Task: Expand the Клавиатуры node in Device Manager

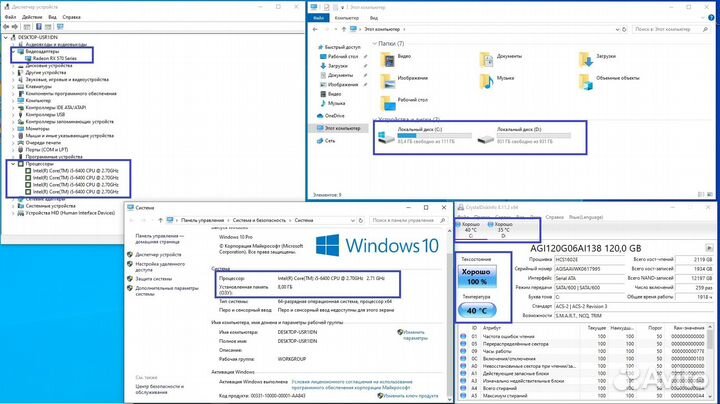Action: coord(13,86)
